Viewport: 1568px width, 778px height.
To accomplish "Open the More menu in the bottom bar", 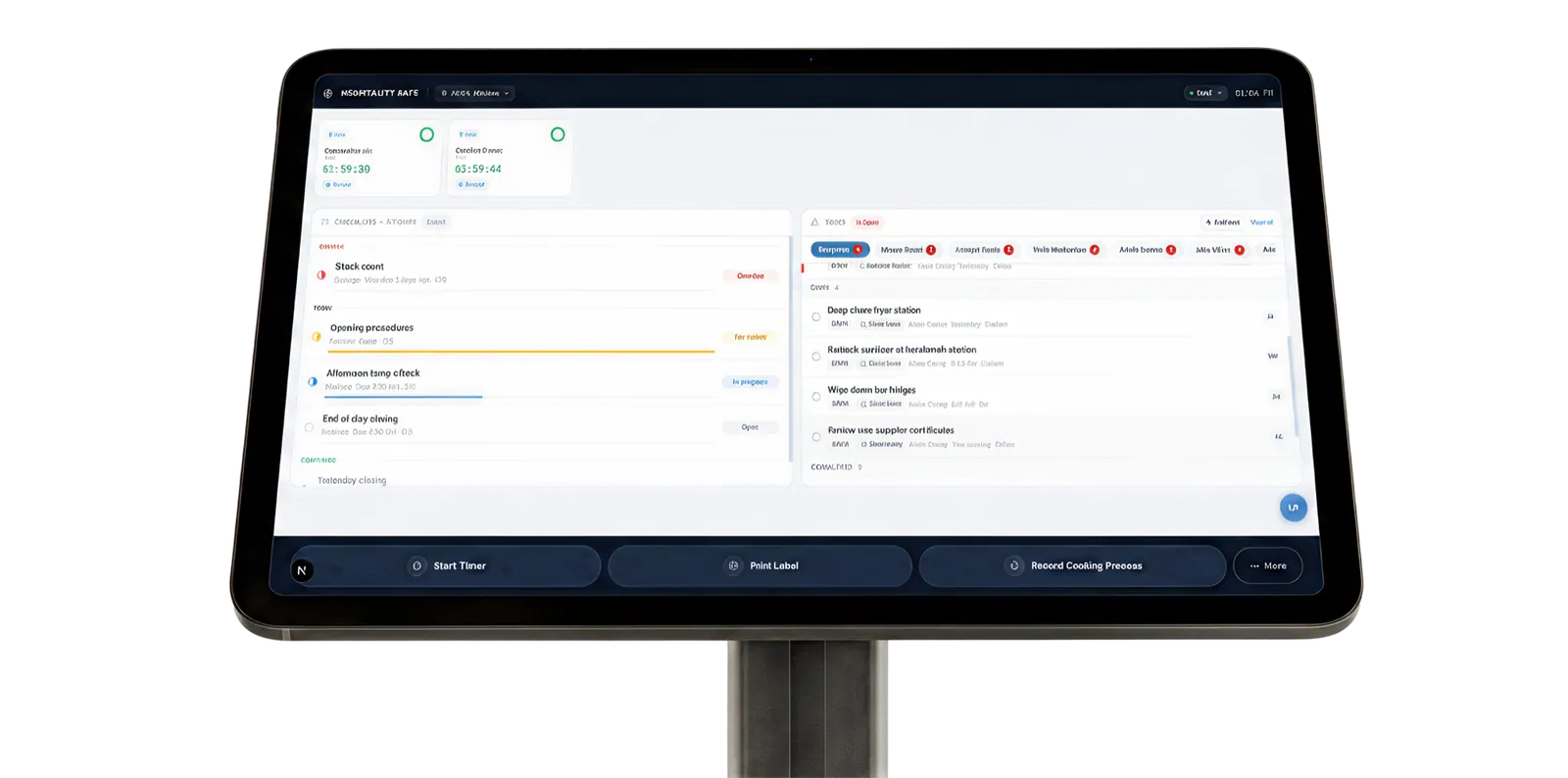I will pyautogui.click(x=1268, y=566).
